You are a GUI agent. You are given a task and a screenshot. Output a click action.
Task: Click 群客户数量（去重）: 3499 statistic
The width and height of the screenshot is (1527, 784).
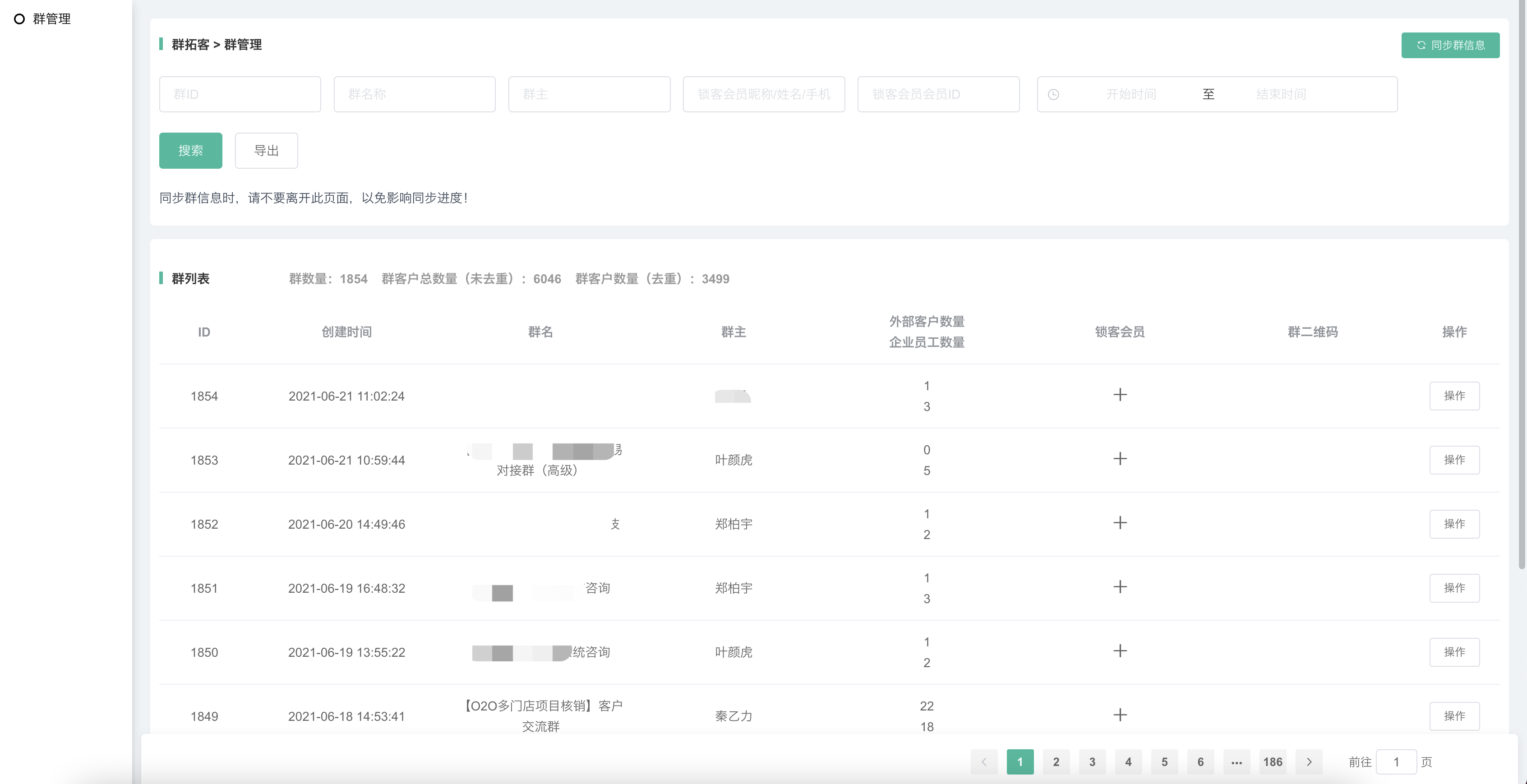pos(652,278)
